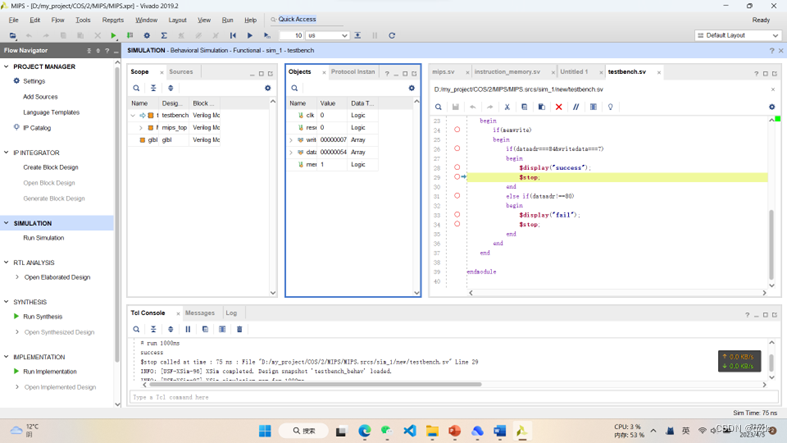
Task: Open the IP Catalog
Action: click(37, 128)
